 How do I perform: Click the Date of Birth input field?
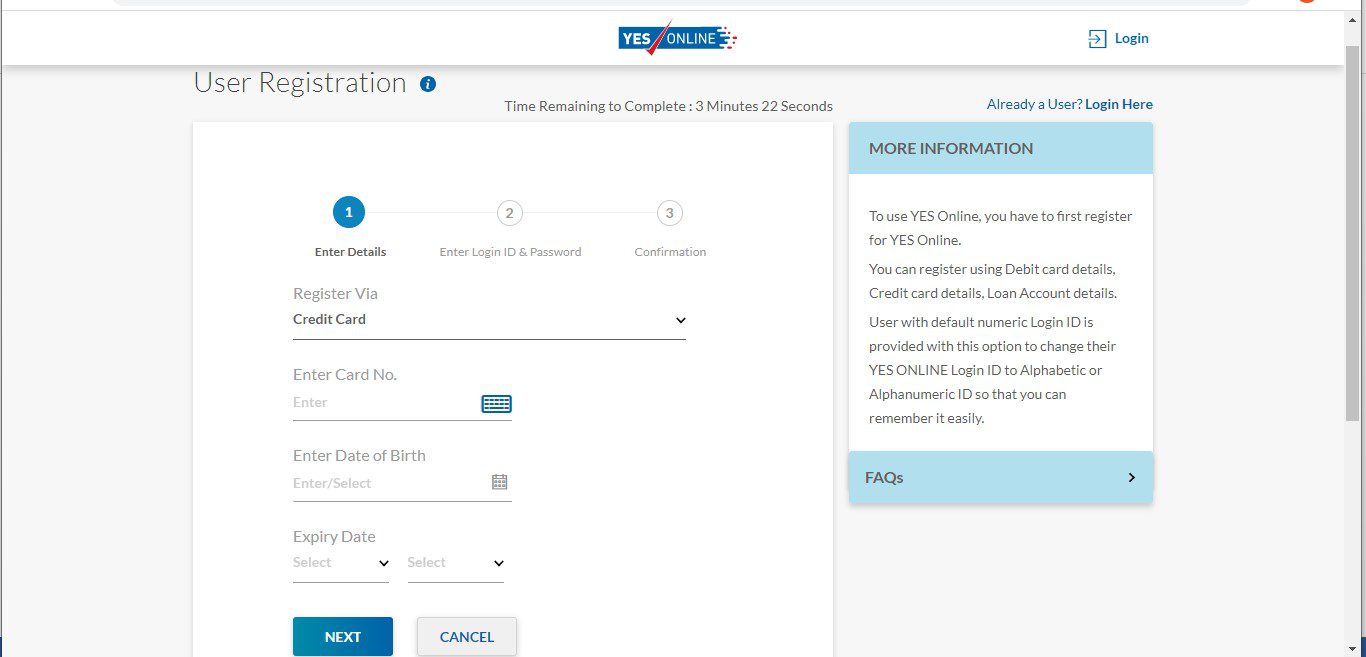(x=388, y=483)
